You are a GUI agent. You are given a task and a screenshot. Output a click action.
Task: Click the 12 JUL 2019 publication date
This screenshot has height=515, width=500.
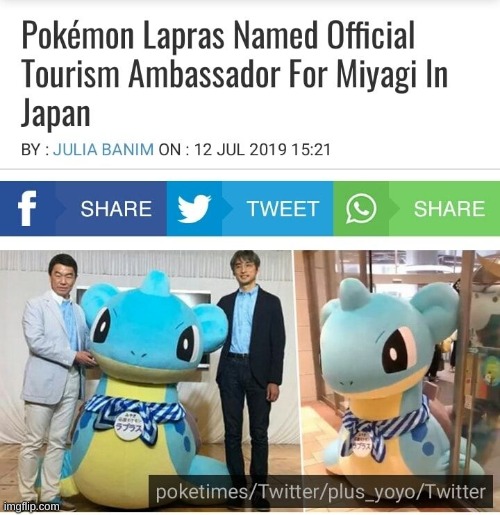click(x=240, y=149)
